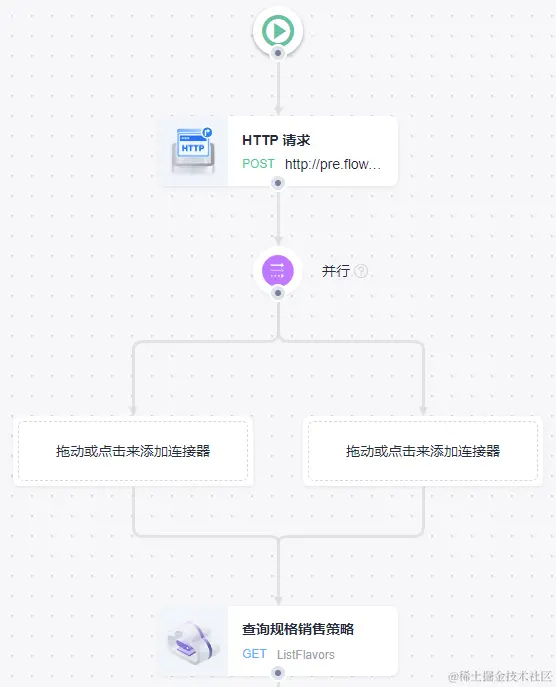Open the HTTP 请求 node title
Screen dimensions: 556x687
pyautogui.click(x=276, y=140)
